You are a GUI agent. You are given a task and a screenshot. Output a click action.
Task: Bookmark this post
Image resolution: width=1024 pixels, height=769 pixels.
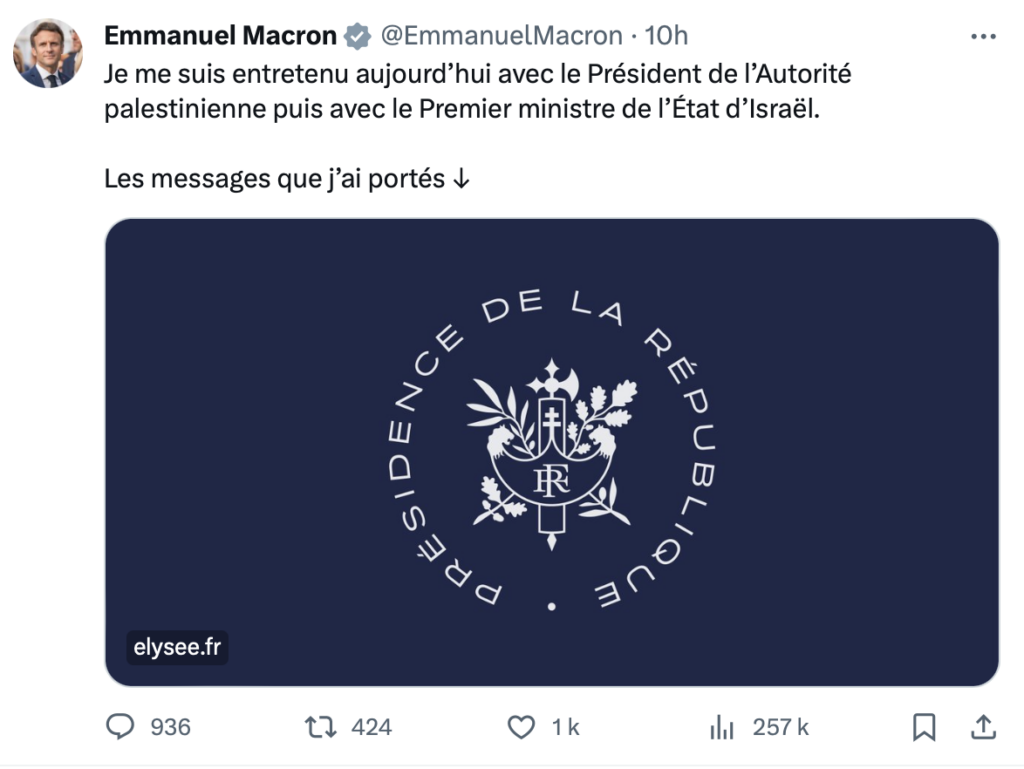[x=925, y=727]
